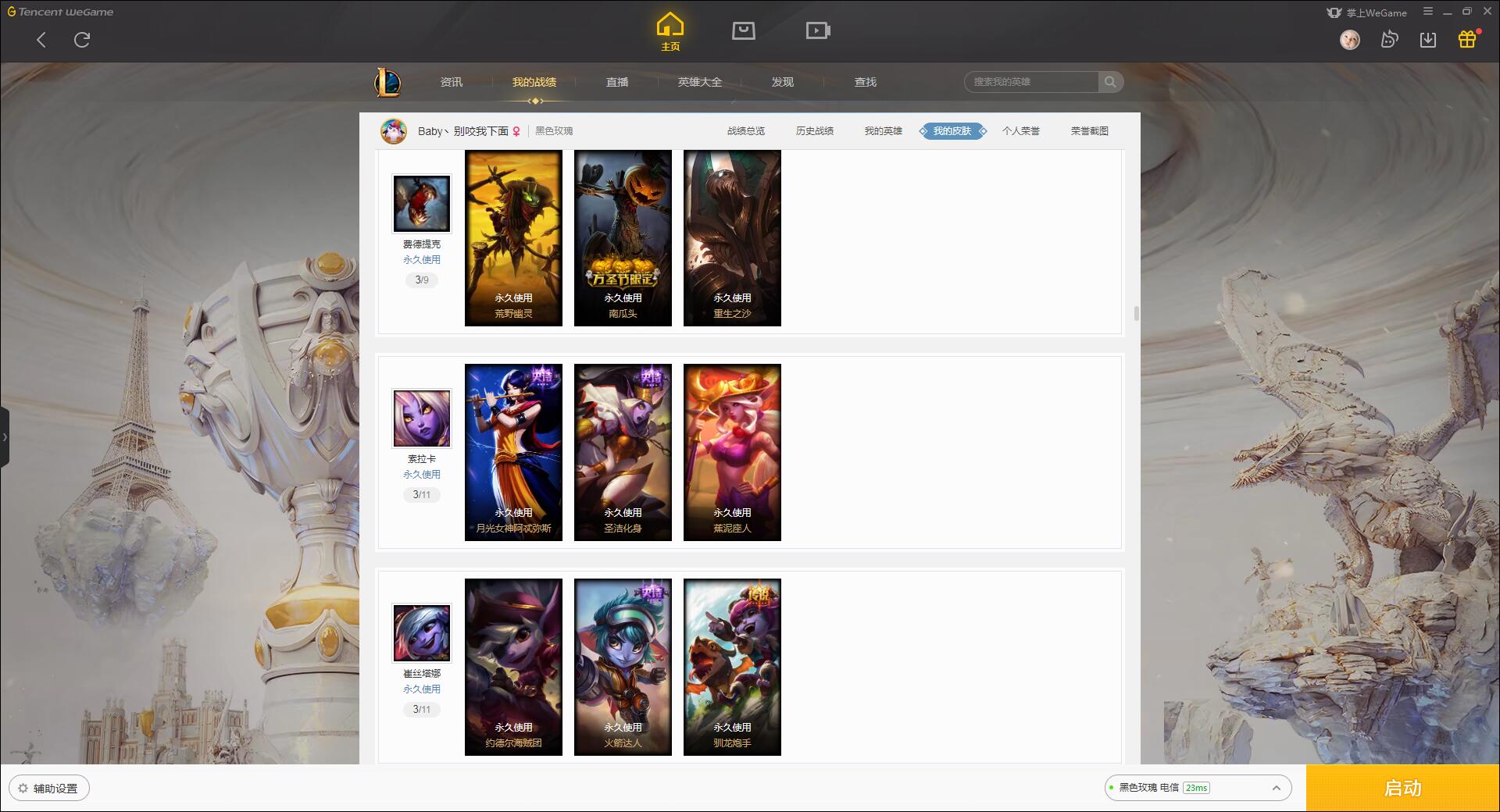Open the 南瓜头 skin card
Viewport: 1500px width, 812px height.
point(623,238)
